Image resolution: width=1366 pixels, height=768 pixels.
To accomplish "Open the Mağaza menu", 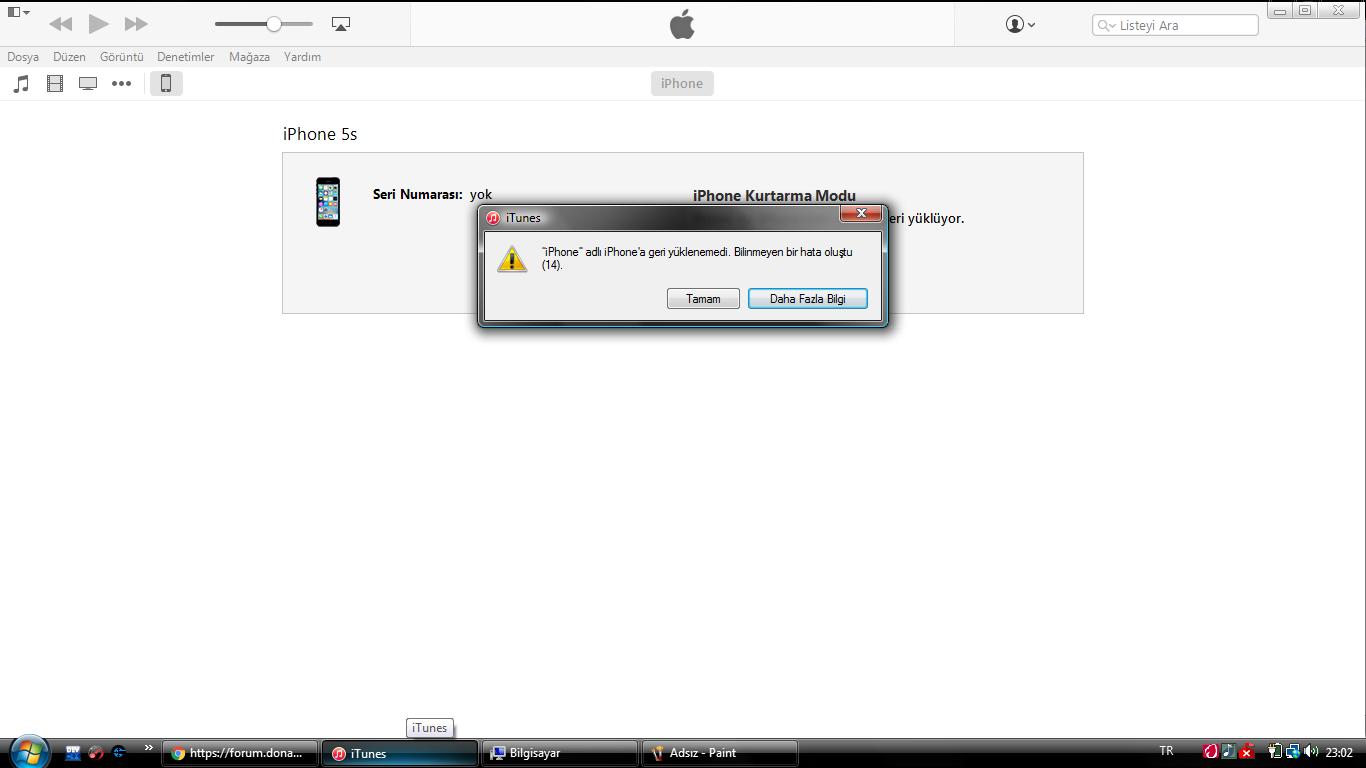I will click(x=249, y=57).
